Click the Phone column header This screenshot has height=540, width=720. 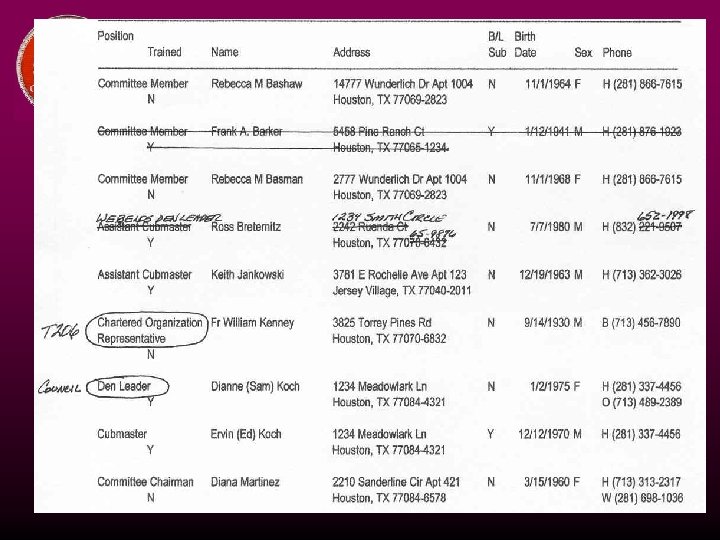617,53
